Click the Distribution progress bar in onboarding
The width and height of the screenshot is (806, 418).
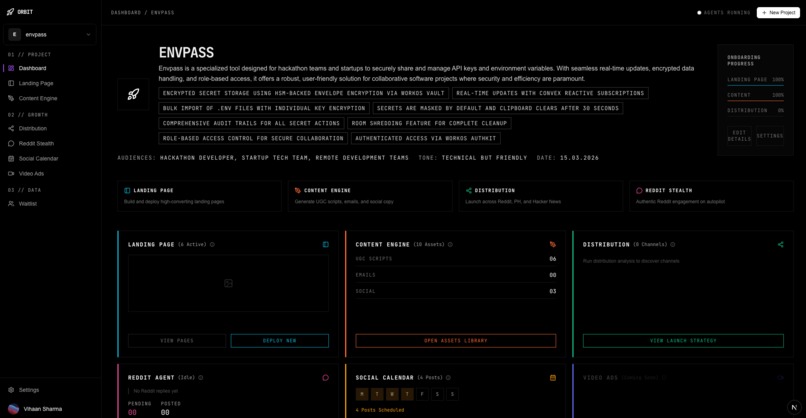coord(755,116)
